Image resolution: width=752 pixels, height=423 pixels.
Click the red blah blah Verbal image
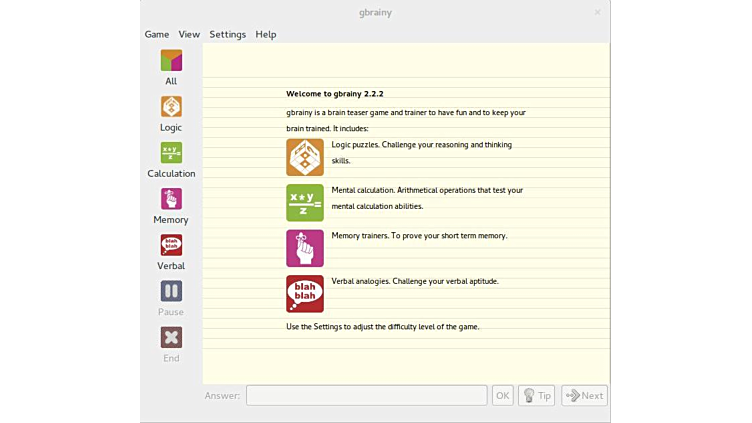[x=305, y=294]
